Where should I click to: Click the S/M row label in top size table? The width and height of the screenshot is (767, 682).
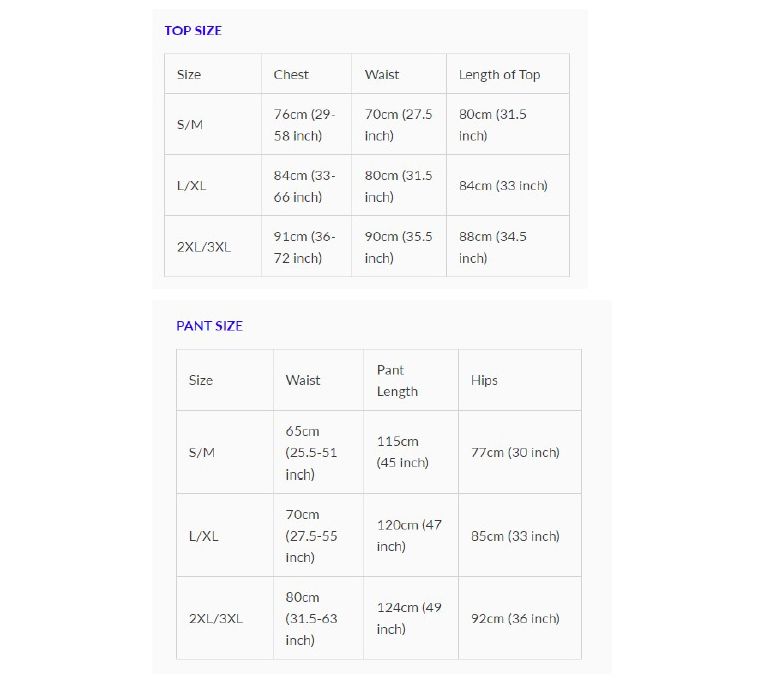point(190,124)
